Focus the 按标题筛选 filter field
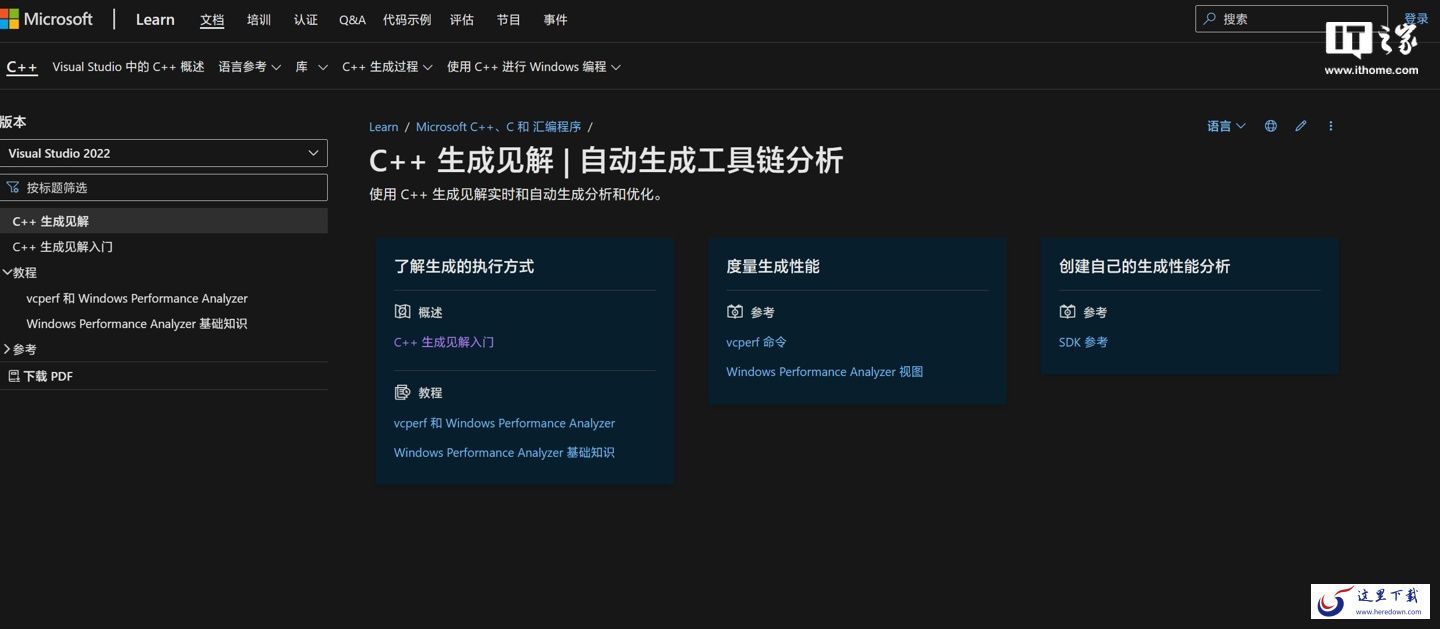Viewport: 1440px width, 629px height. 164,187
